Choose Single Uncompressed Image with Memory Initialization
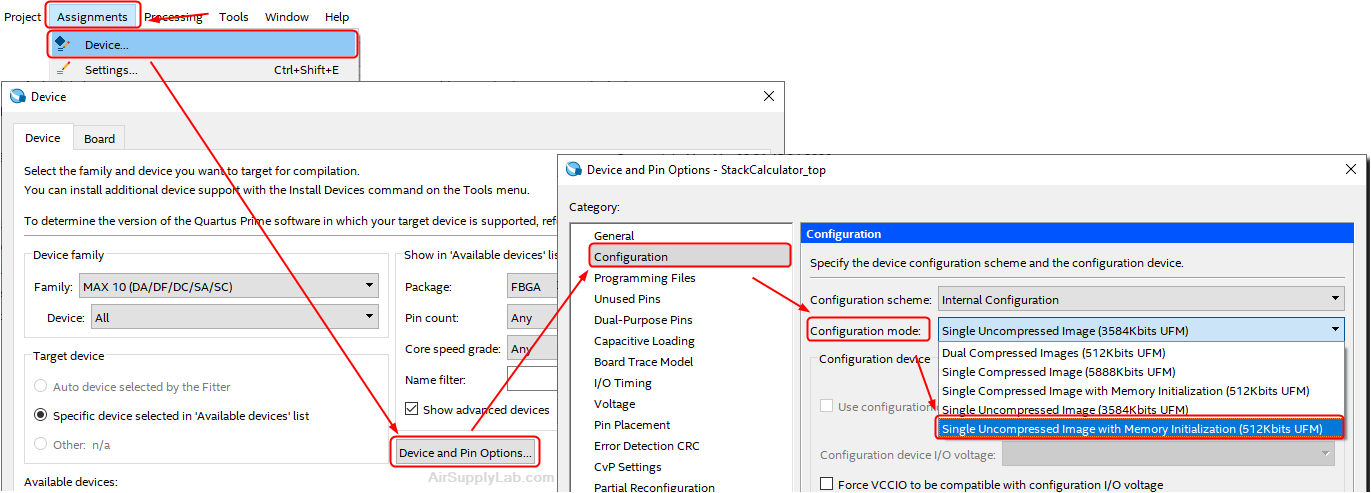Screen dimensions: 1371x493 coord(1139,429)
